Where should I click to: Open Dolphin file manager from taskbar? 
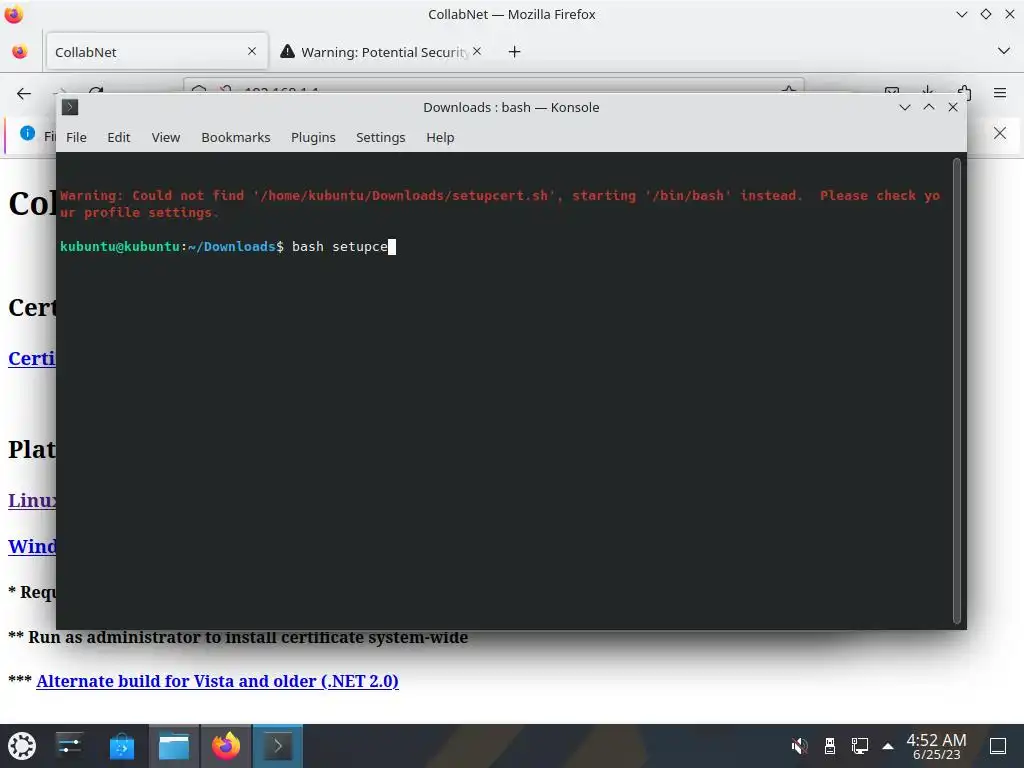pos(174,746)
